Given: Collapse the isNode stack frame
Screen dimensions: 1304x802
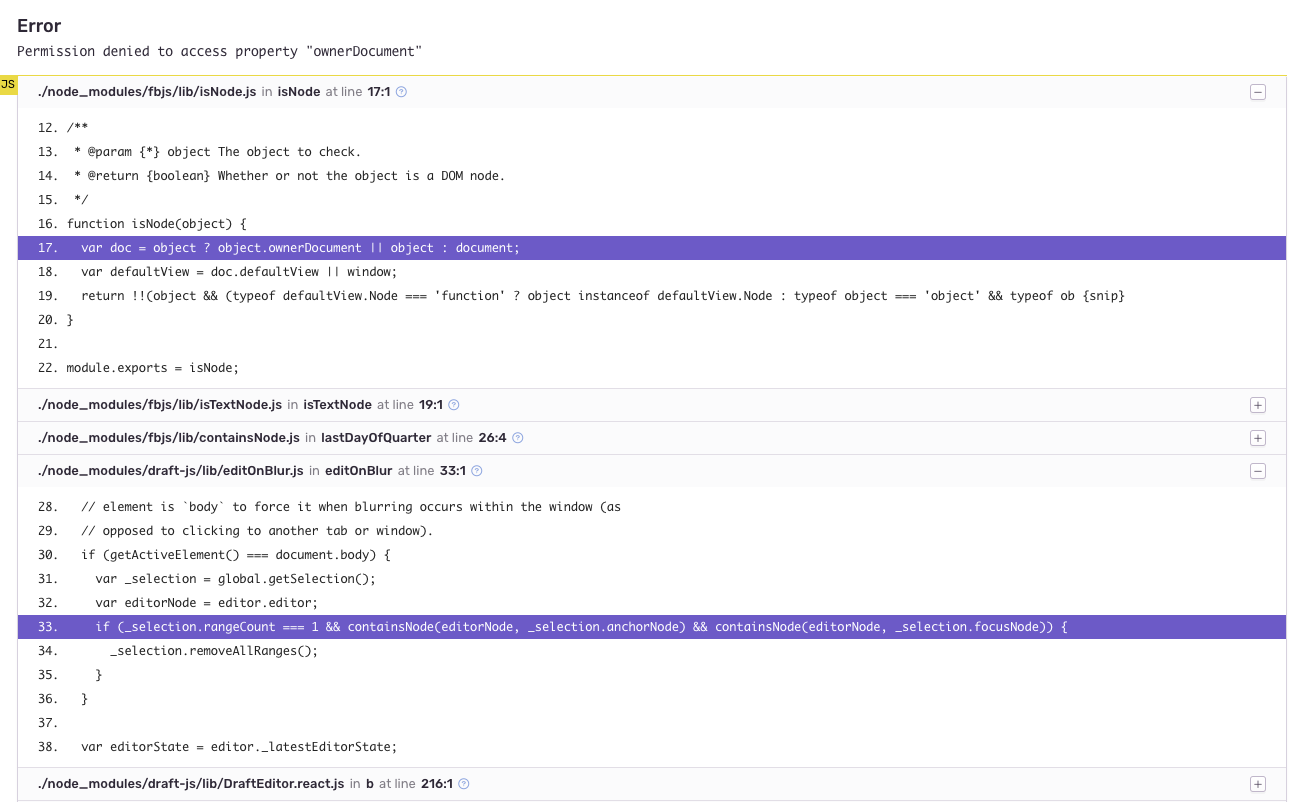Looking at the screenshot, I should point(1258,91).
